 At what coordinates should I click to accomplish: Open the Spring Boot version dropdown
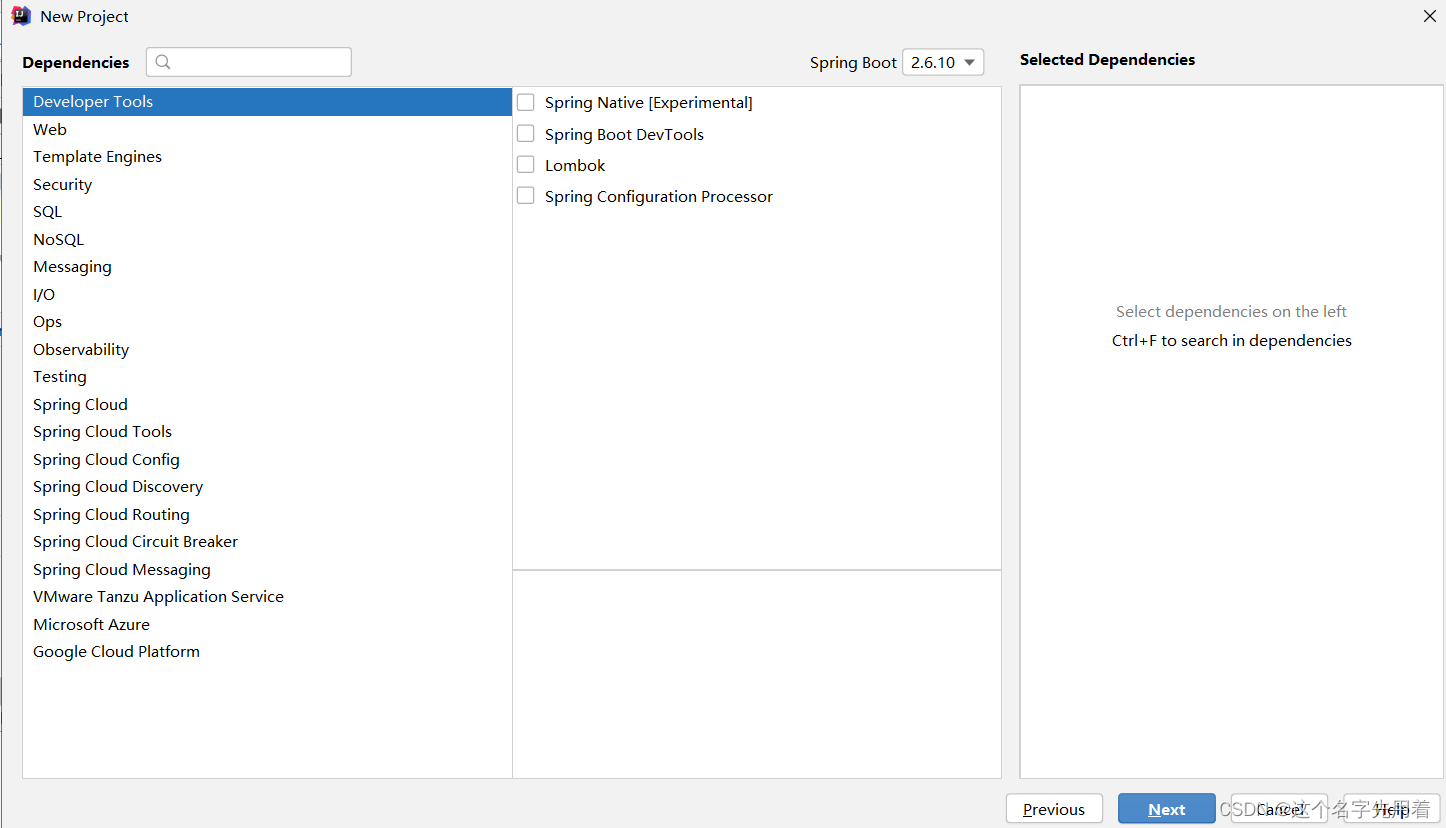[943, 62]
